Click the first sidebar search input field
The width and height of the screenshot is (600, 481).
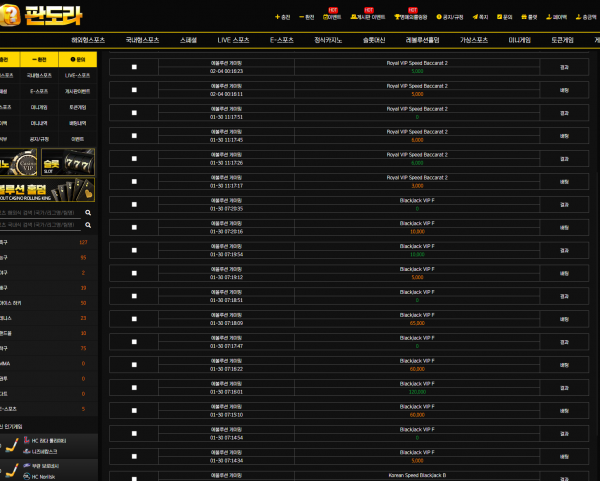[x=40, y=213]
